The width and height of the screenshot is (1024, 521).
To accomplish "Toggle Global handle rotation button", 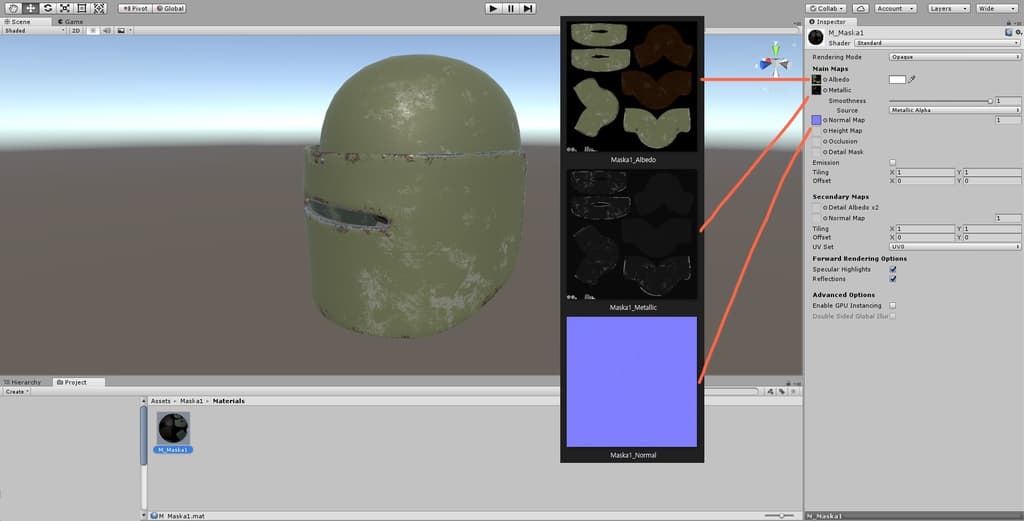I will [170, 8].
